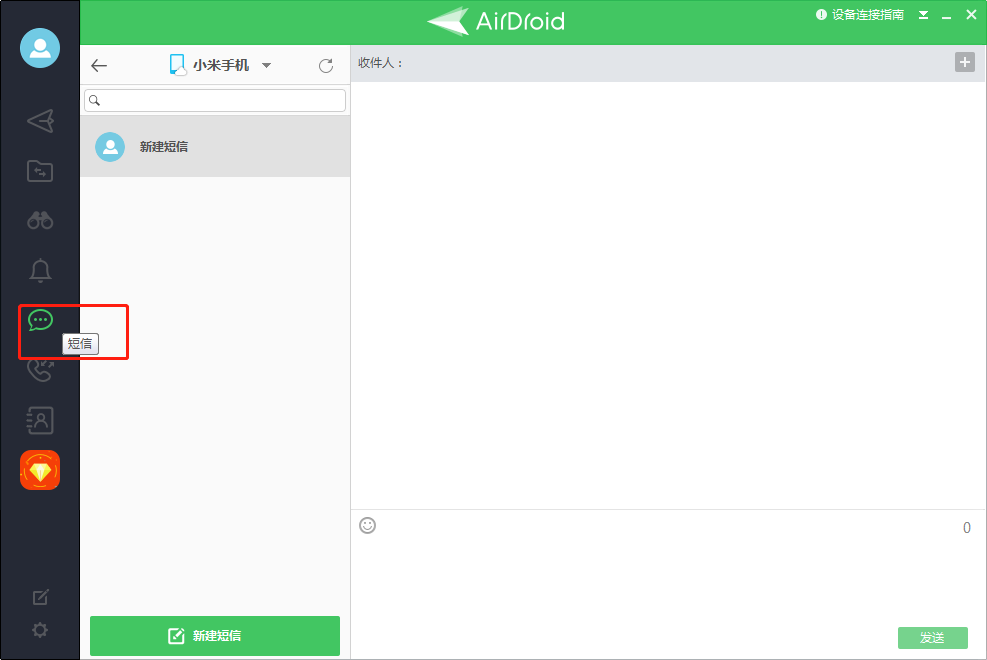
Task: Open the emoji smiley picker
Action: [368, 525]
